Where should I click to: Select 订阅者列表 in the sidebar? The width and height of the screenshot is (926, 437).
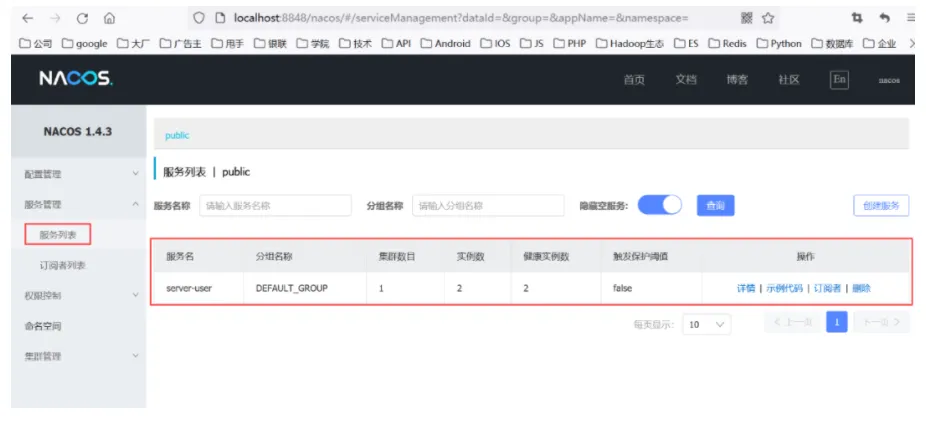coord(63,265)
